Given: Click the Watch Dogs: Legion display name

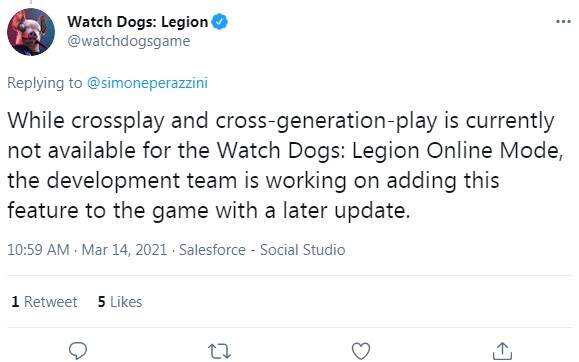Looking at the screenshot, I should (137, 22).
